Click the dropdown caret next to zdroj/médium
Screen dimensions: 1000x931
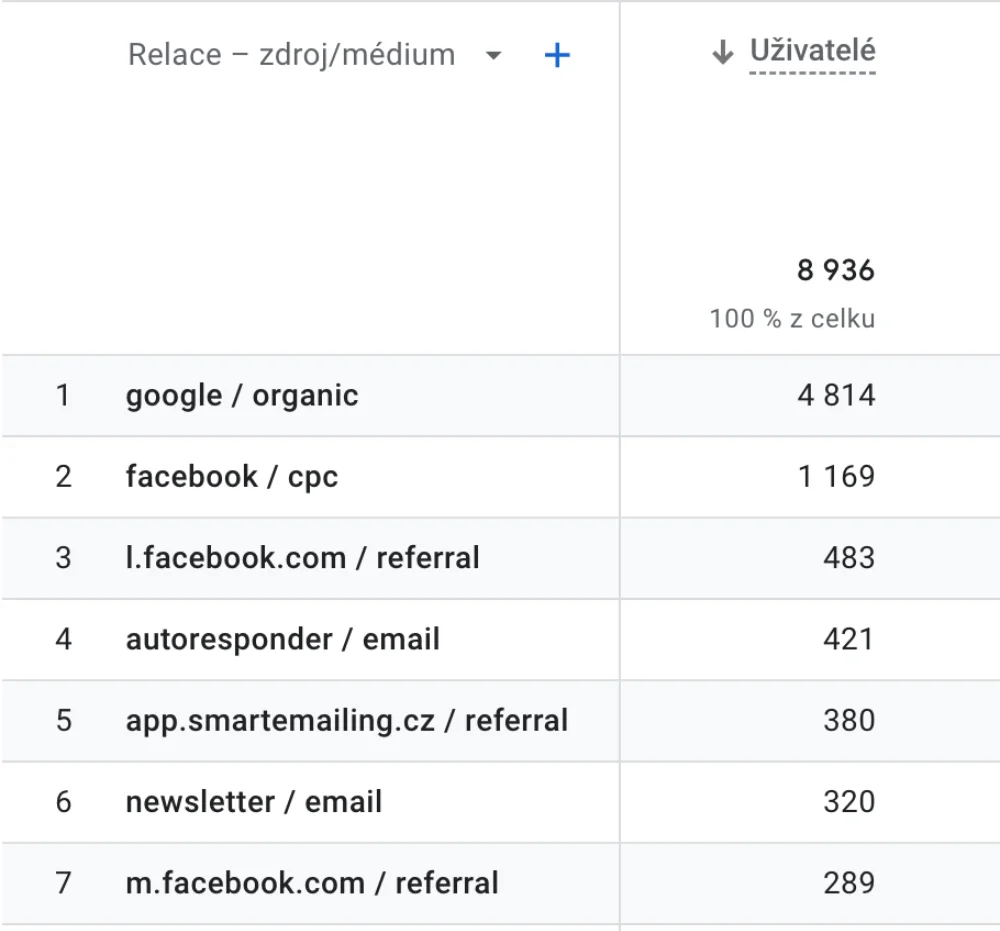pos(493,56)
